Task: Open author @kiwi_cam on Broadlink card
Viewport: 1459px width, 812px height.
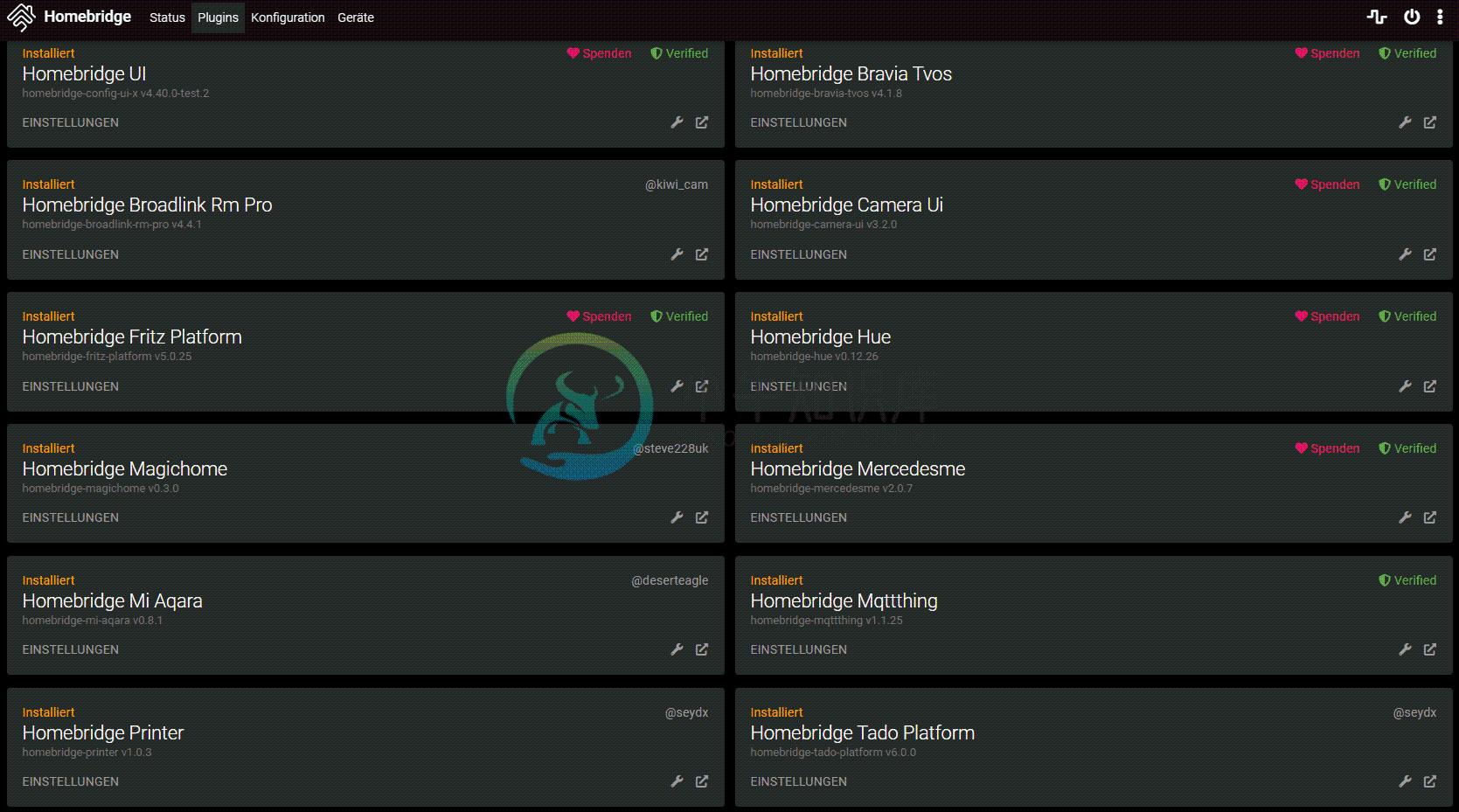Action: coord(677,184)
